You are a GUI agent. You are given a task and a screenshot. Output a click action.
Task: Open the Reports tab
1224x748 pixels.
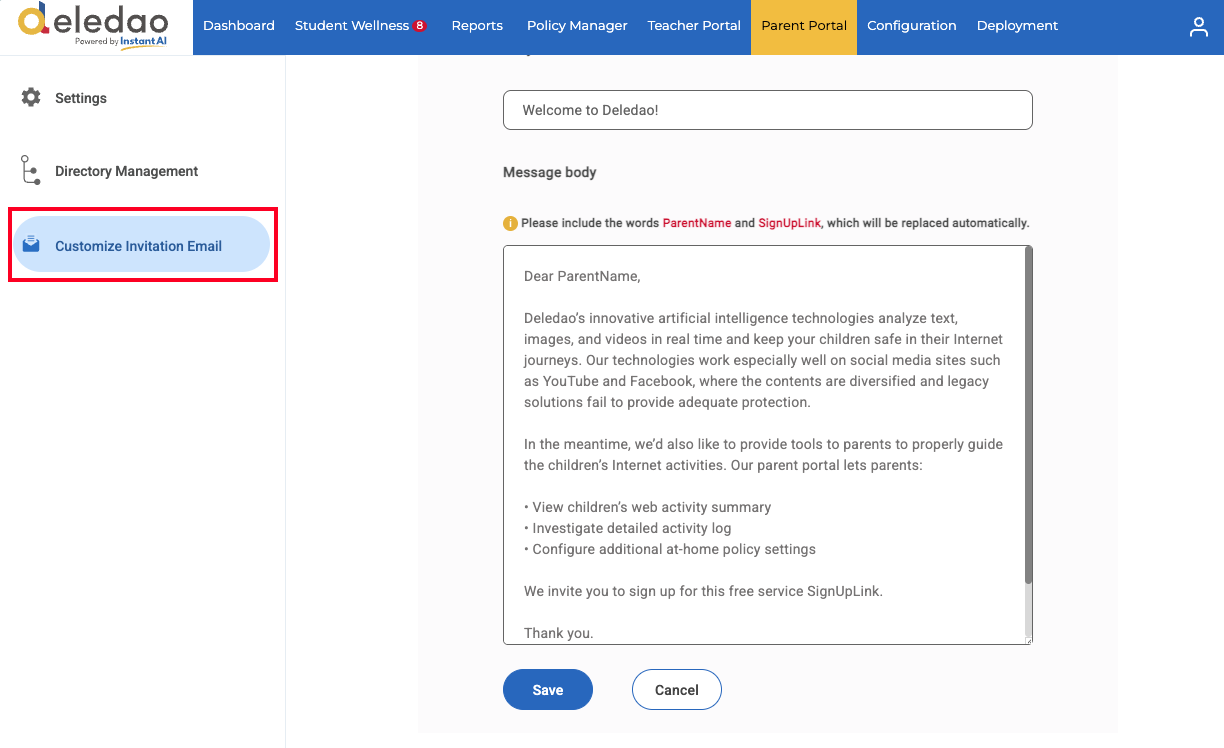click(x=477, y=26)
